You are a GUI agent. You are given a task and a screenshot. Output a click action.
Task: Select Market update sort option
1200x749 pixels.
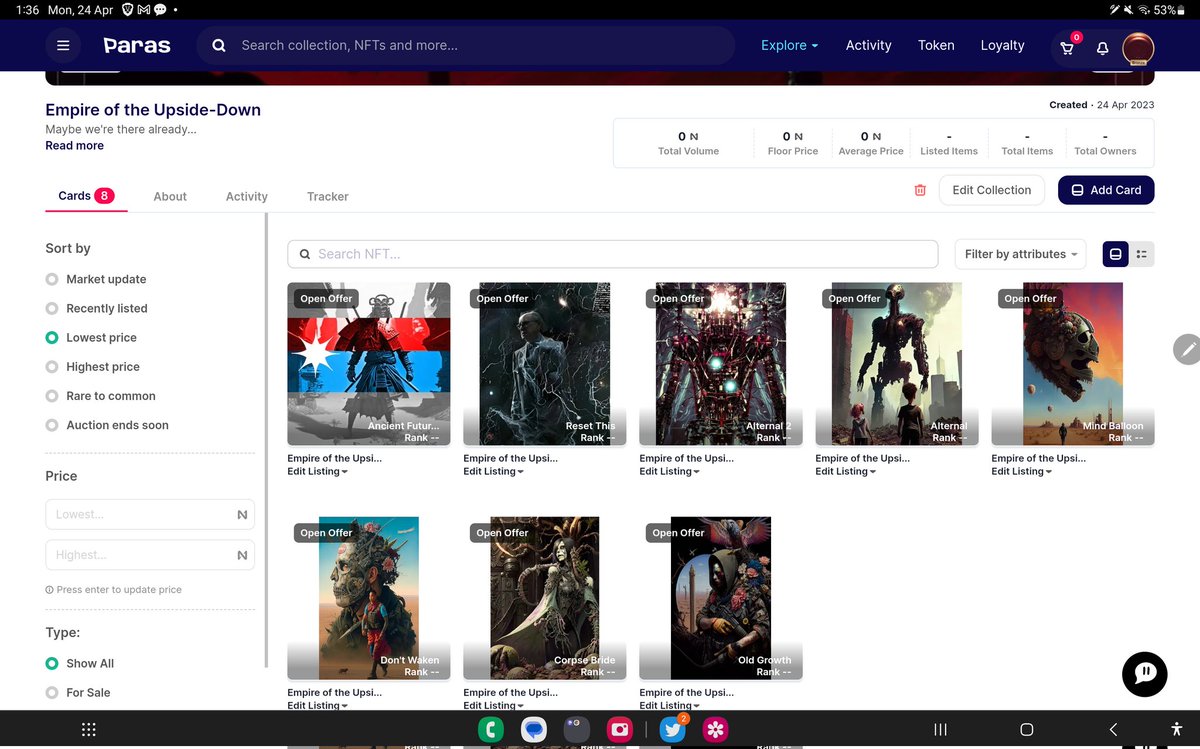pos(96,279)
